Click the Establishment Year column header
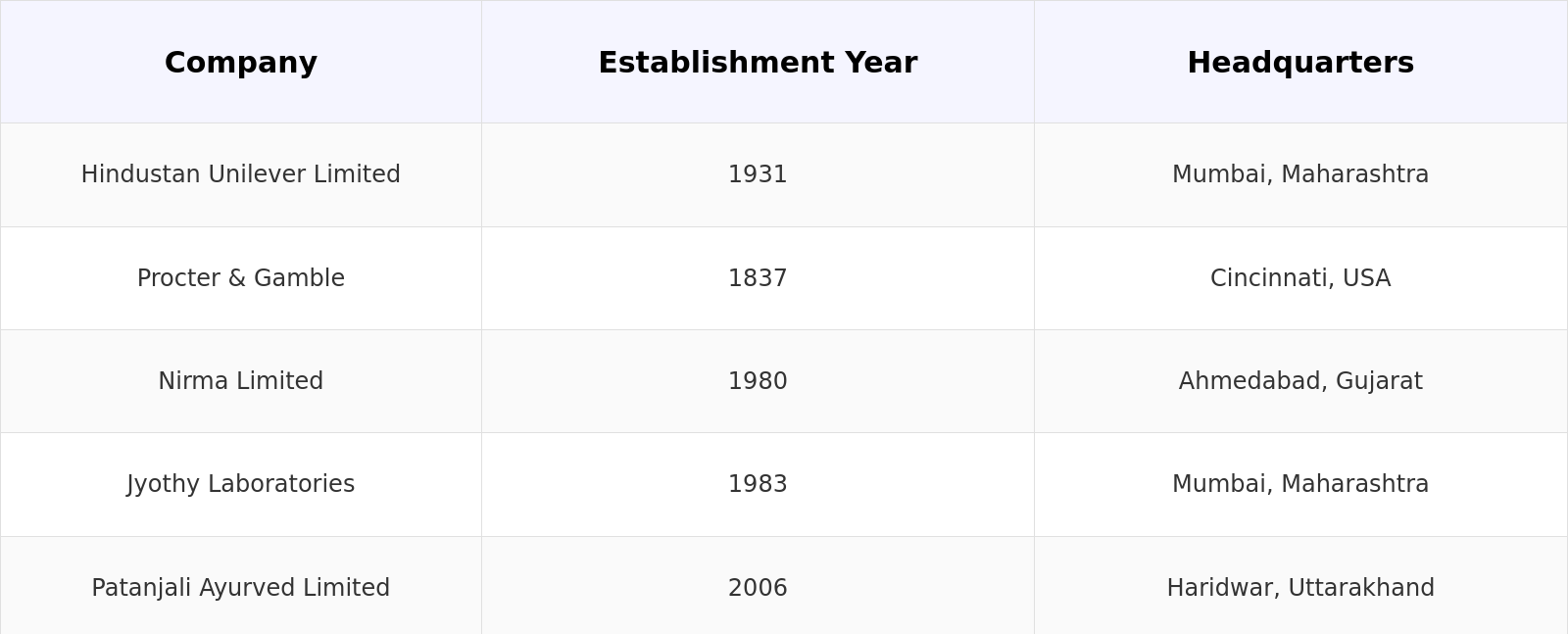1568x634 pixels. click(758, 63)
